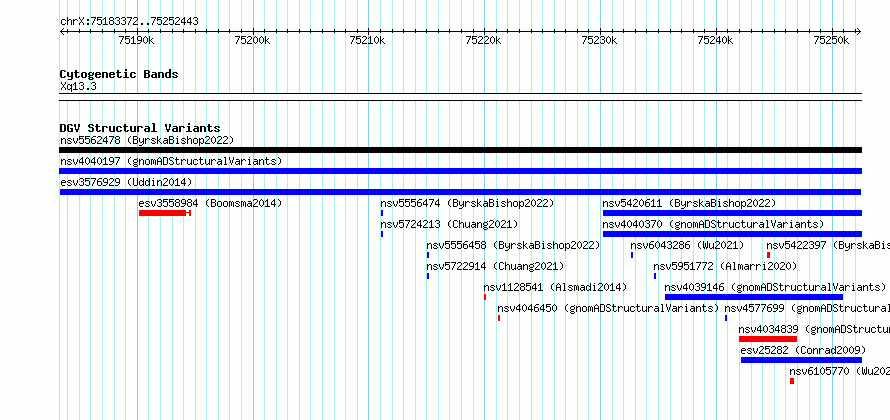Click the nsv5562478 (ByrskaBishop2022) label

(x=147, y=140)
